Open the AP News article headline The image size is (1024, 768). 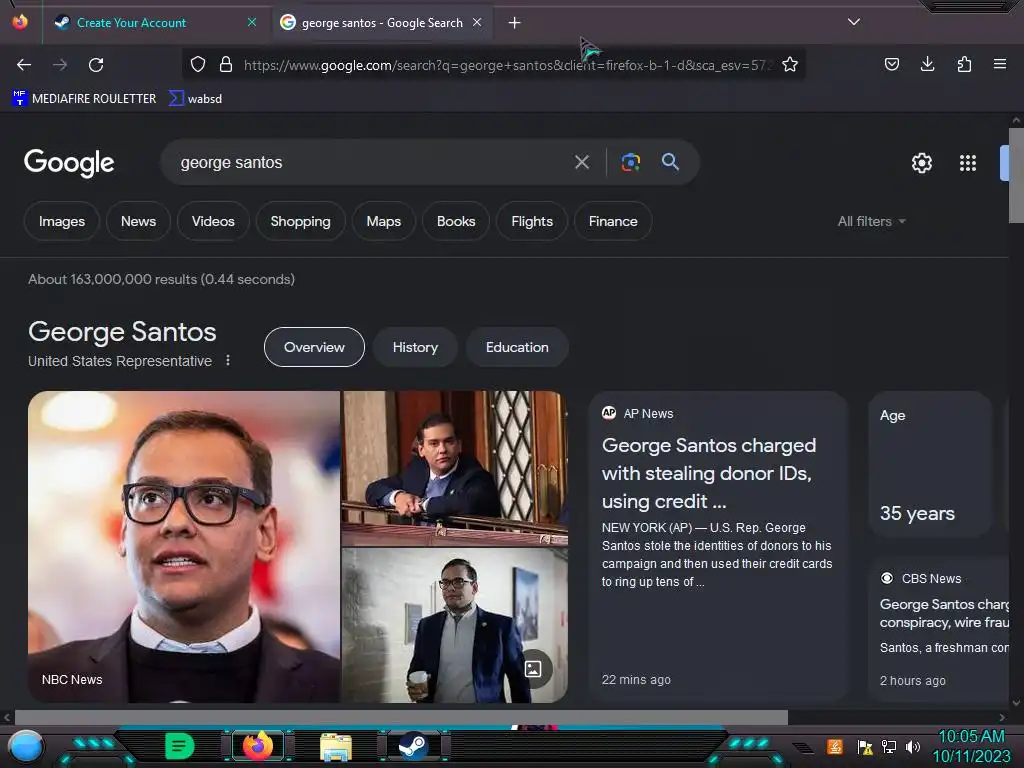pyautogui.click(x=709, y=473)
